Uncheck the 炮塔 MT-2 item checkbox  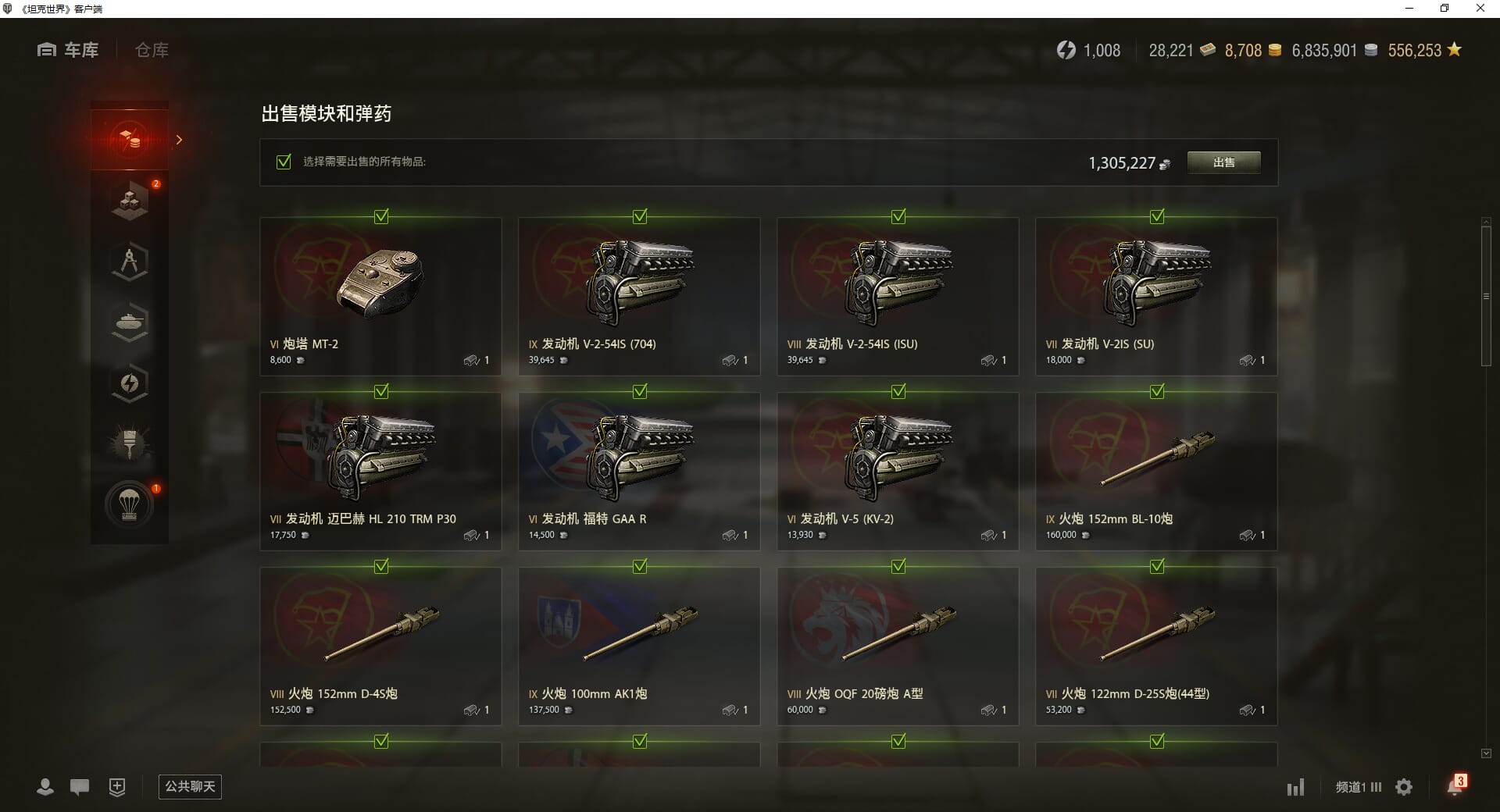(381, 216)
